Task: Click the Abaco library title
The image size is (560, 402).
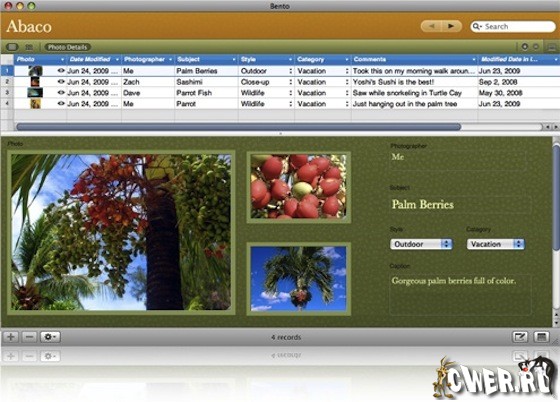Action: click(x=29, y=26)
